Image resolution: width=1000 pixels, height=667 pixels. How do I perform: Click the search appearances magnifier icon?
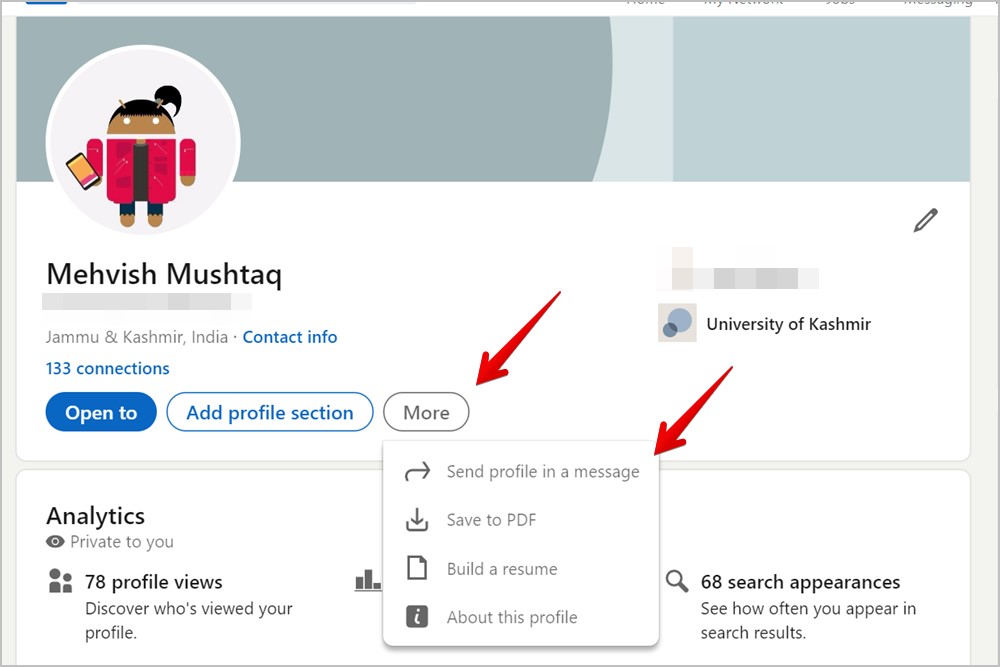click(677, 580)
